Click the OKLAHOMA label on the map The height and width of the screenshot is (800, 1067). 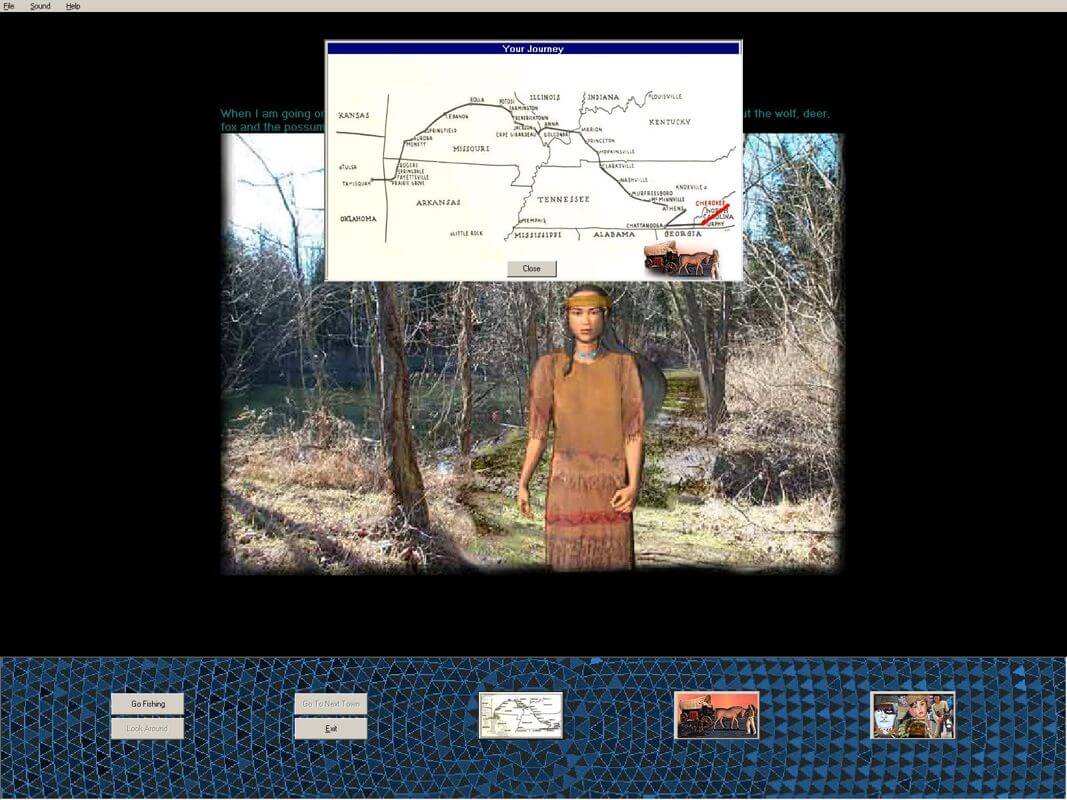pyautogui.click(x=358, y=219)
